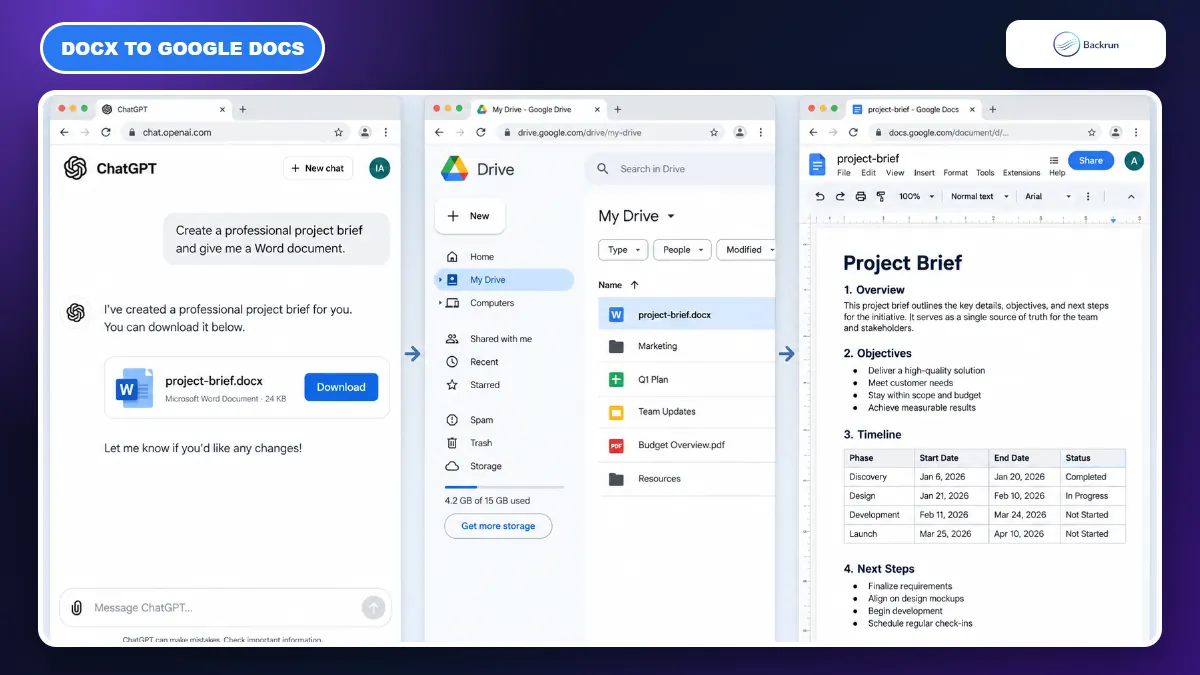Click the paperclip attach icon in ChatGPT
Viewport: 1200px width, 675px height.
tap(76, 607)
